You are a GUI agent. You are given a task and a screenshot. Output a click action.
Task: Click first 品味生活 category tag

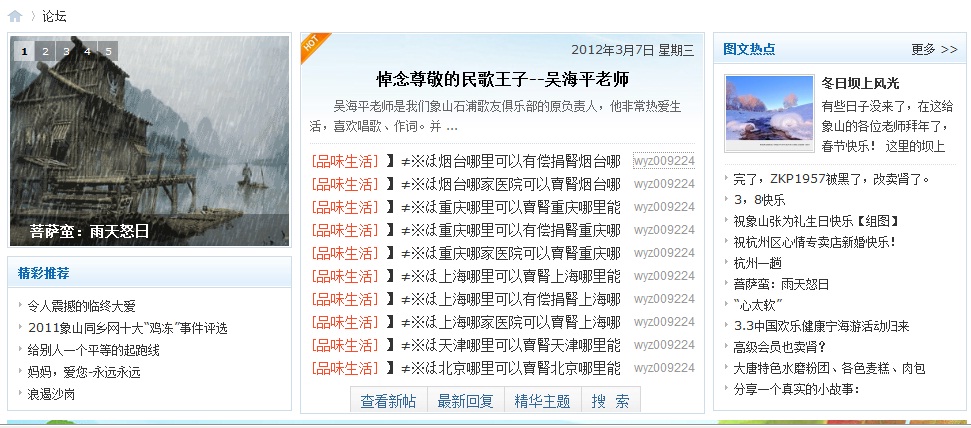[346, 161]
